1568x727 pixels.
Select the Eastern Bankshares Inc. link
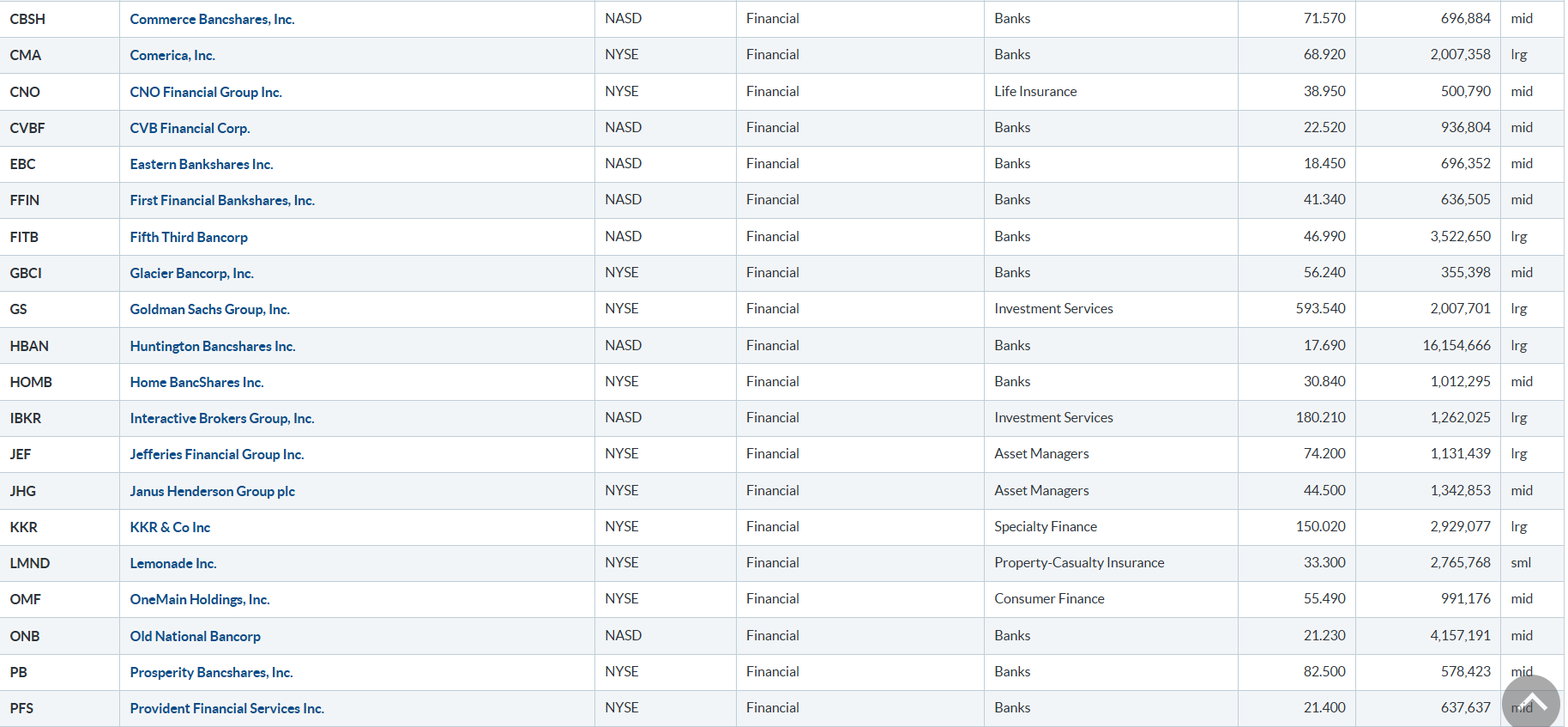pyautogui.click(x=202, y=164)
